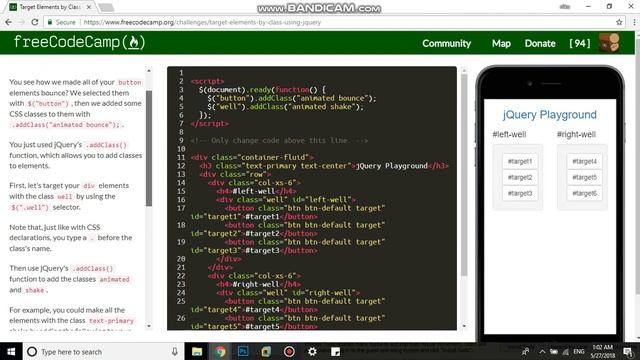Viewport: 640px width, 360px height.
Task: Open the Community link
Action: point(447,43)
